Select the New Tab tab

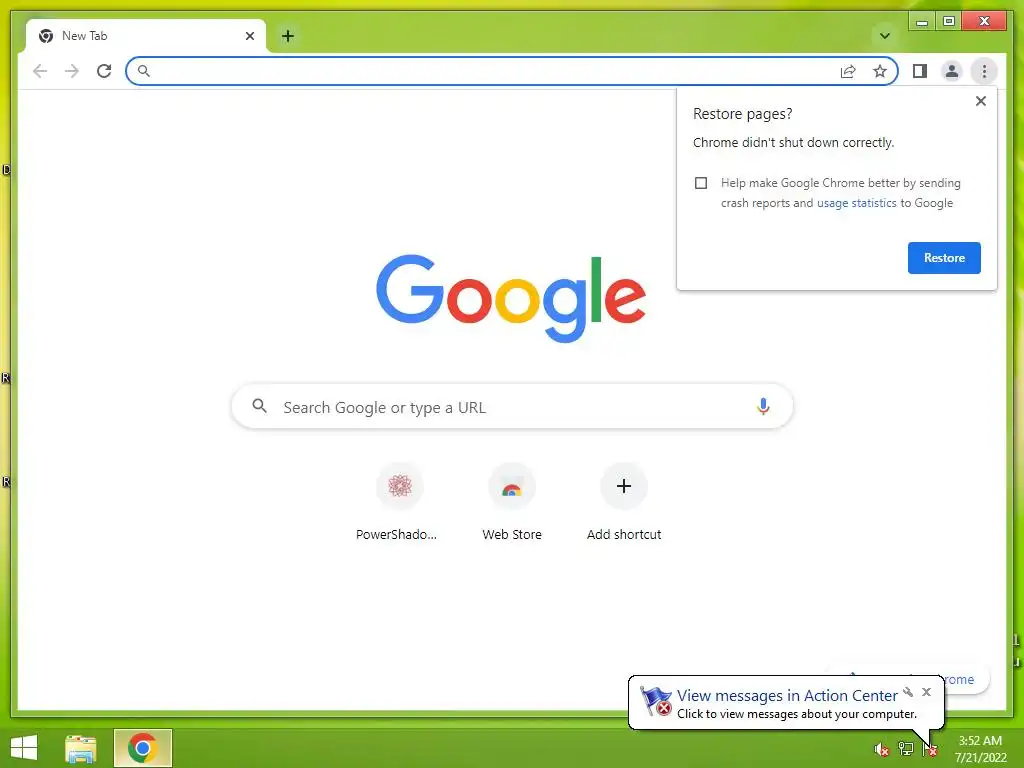pos(146,36)
